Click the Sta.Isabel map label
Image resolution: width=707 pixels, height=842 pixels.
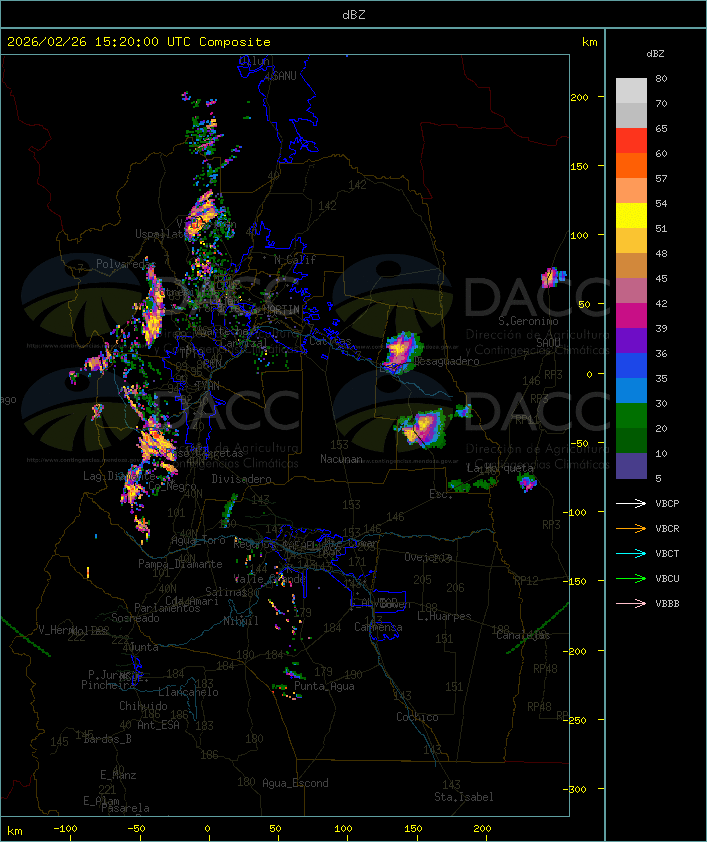click(x=464, y=797)
